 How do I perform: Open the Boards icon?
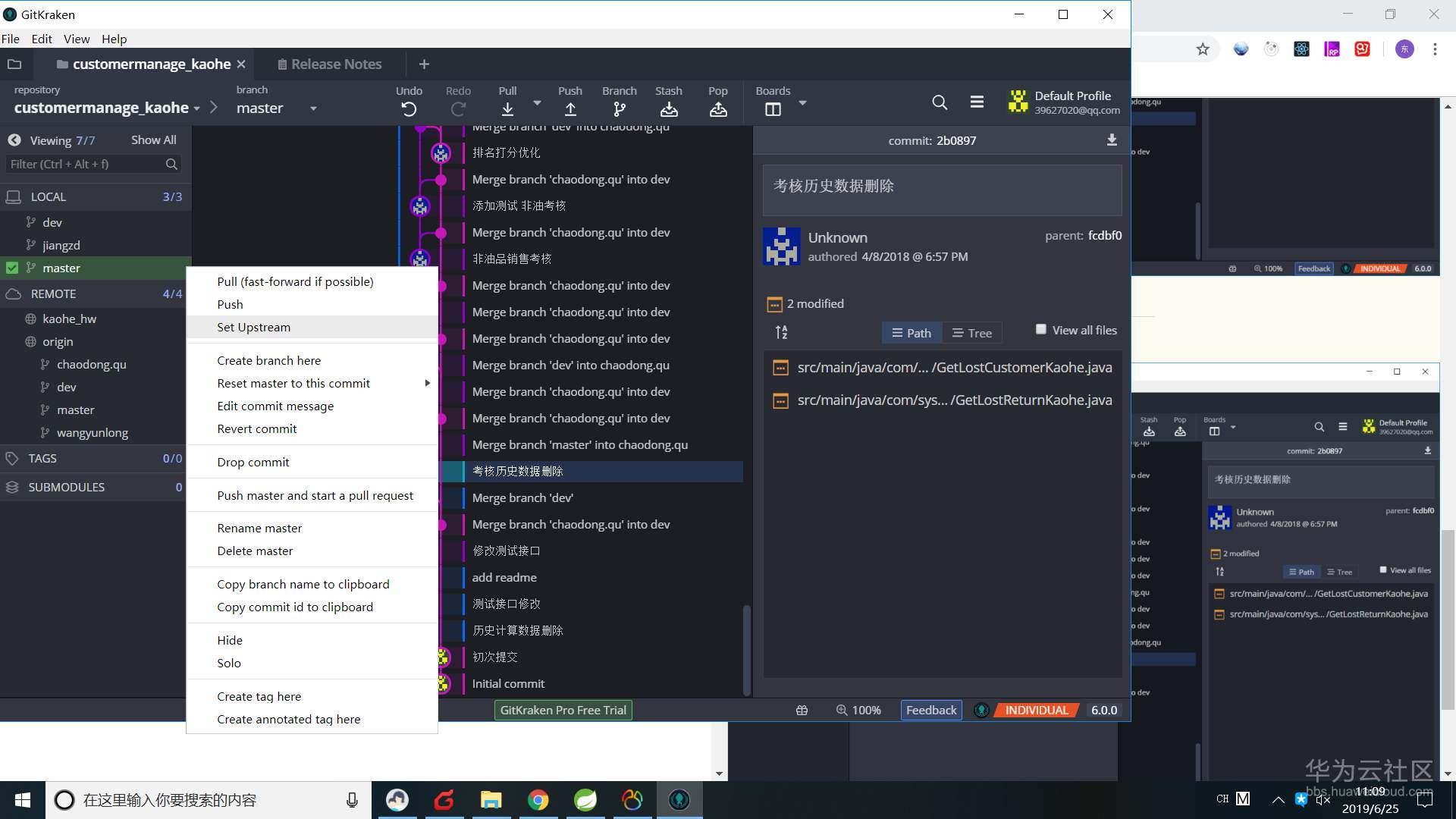pyautogui.click(x=773, y=109)
